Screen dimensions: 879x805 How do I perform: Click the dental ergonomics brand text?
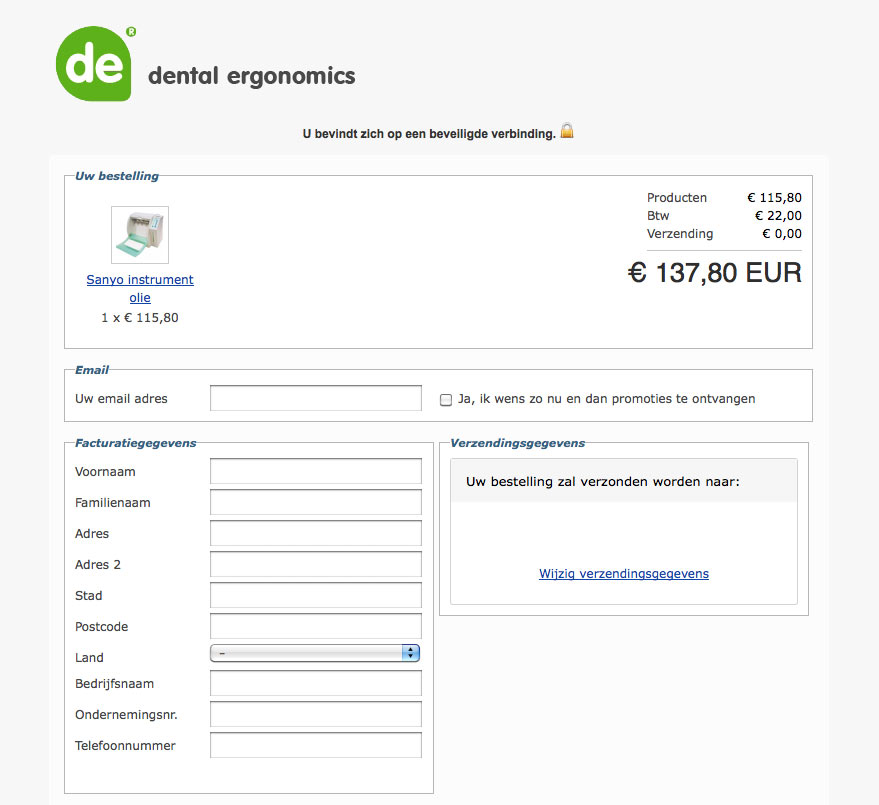[x=252, y=77]
